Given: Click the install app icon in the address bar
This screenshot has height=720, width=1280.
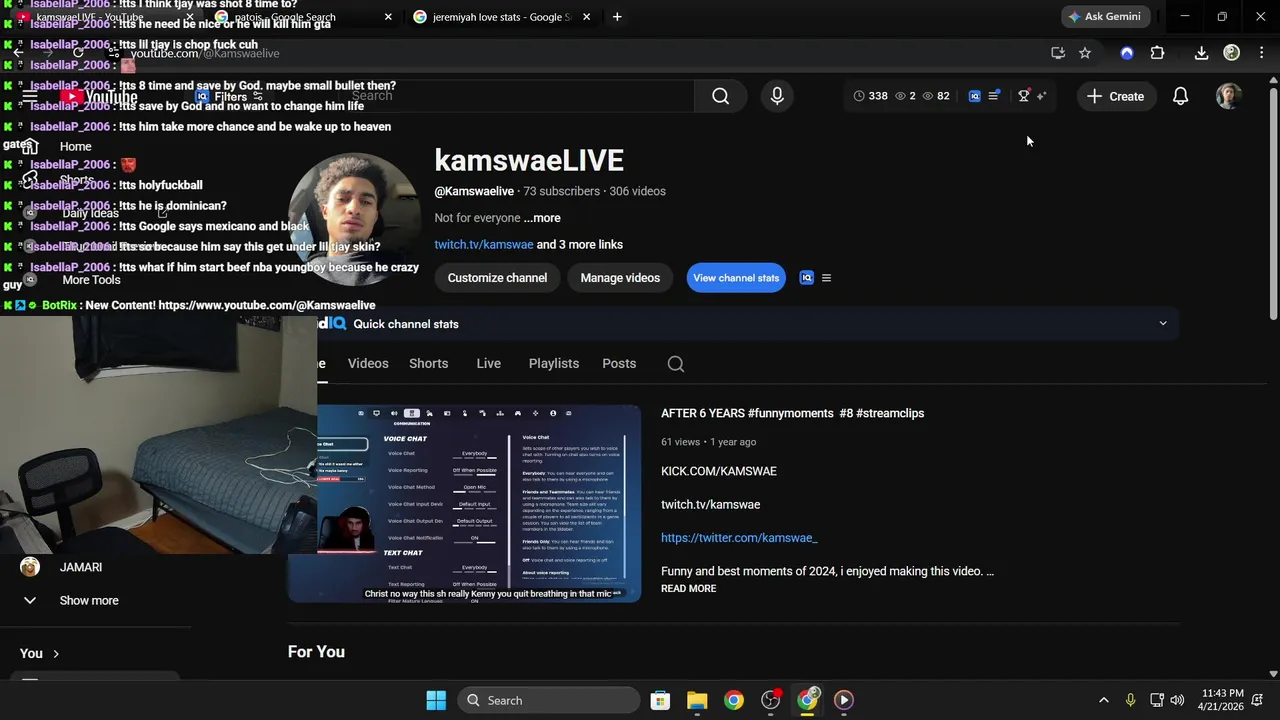Looking at the screenshot, I should [x=1058, y=53].
